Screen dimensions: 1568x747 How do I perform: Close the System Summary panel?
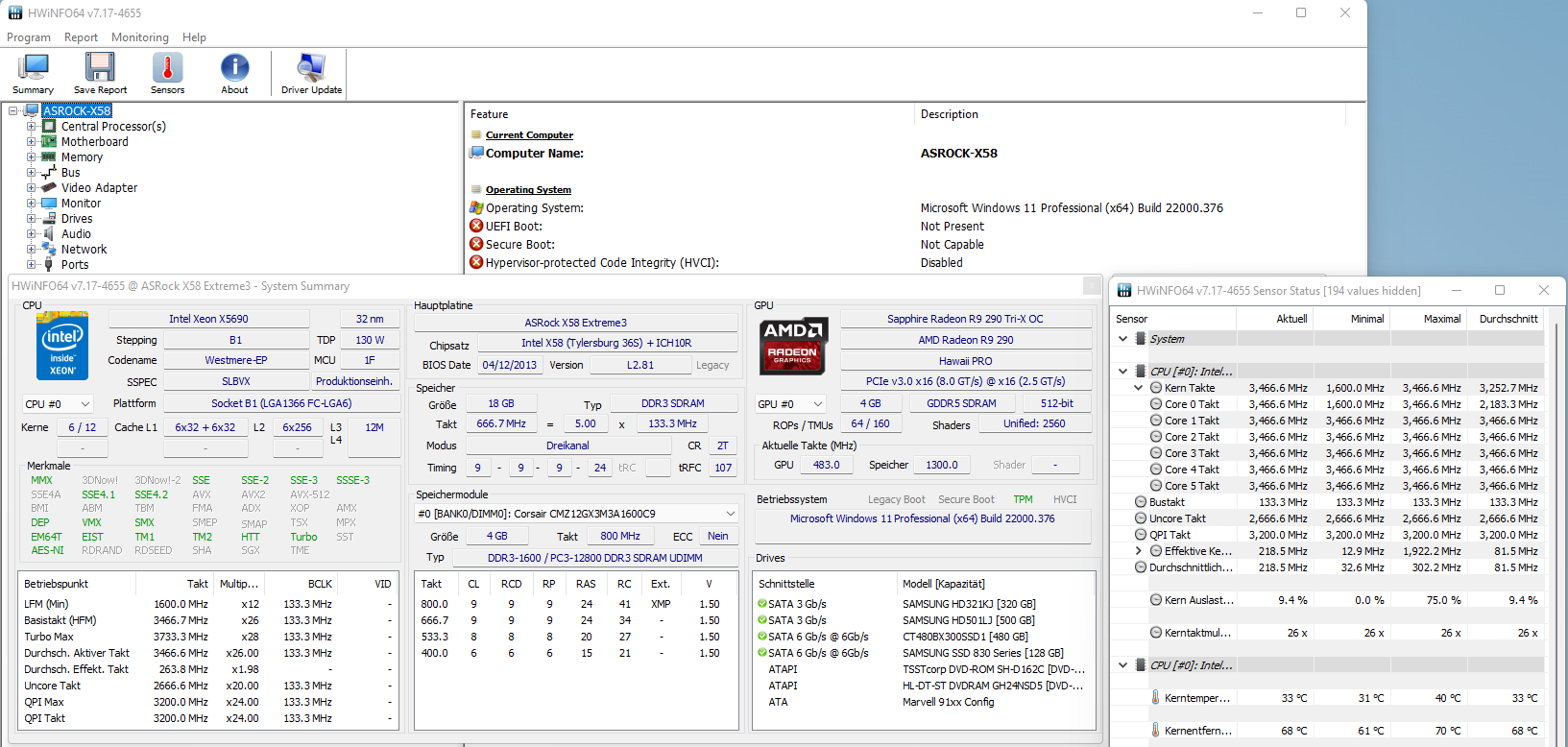pyautogui.click(x=1092, y=286)
